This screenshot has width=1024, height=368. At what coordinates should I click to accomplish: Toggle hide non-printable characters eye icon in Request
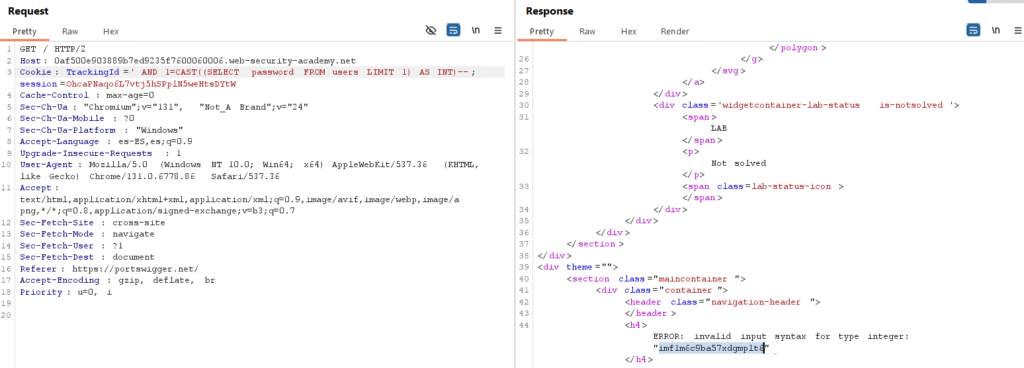pyautogui.click(x=430, y=30)
